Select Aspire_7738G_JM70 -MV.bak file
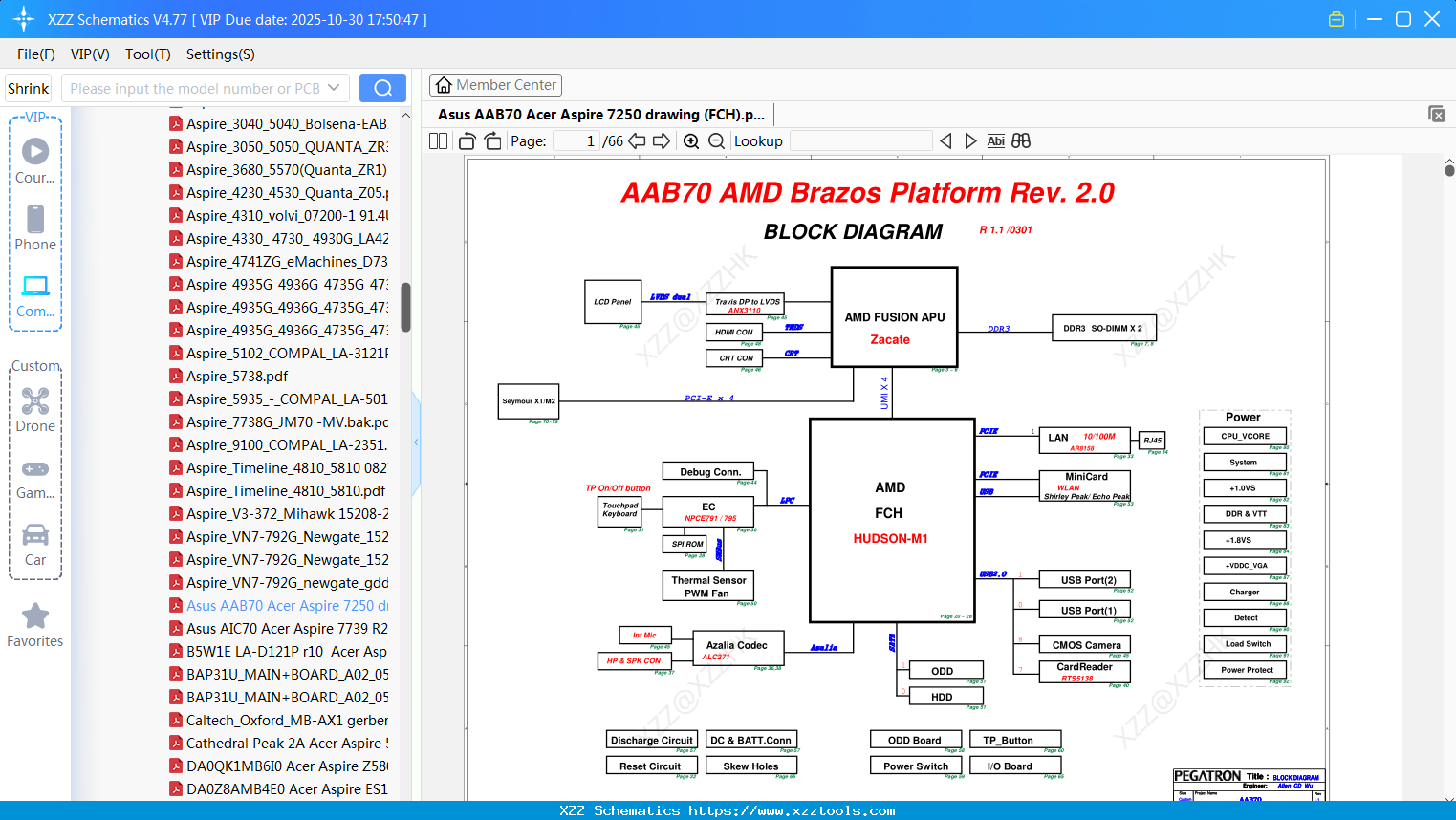Viewport: 1456px width, 820px height. point(278,421)
